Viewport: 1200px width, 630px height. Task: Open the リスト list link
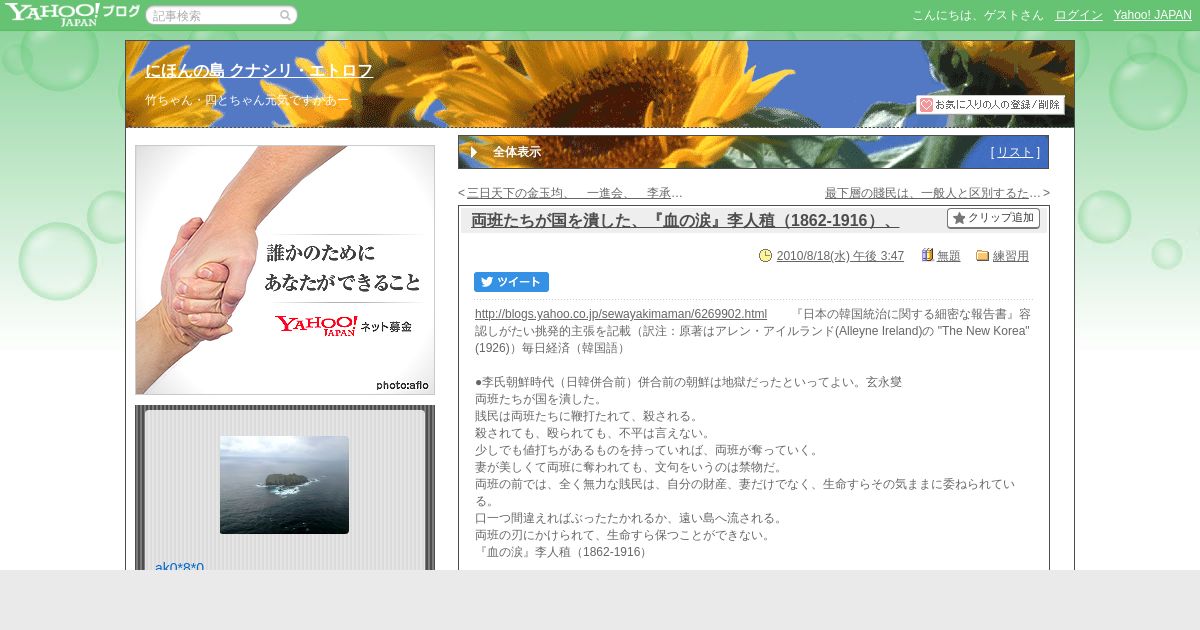pos(1015,152)
